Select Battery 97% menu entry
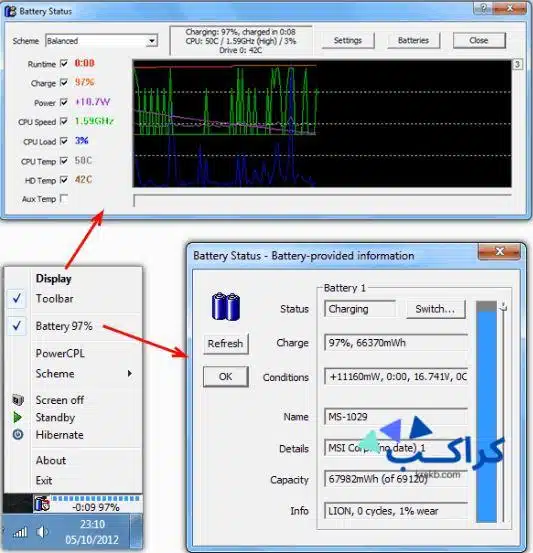Screen dimensions: 533x553 point(64,326)
